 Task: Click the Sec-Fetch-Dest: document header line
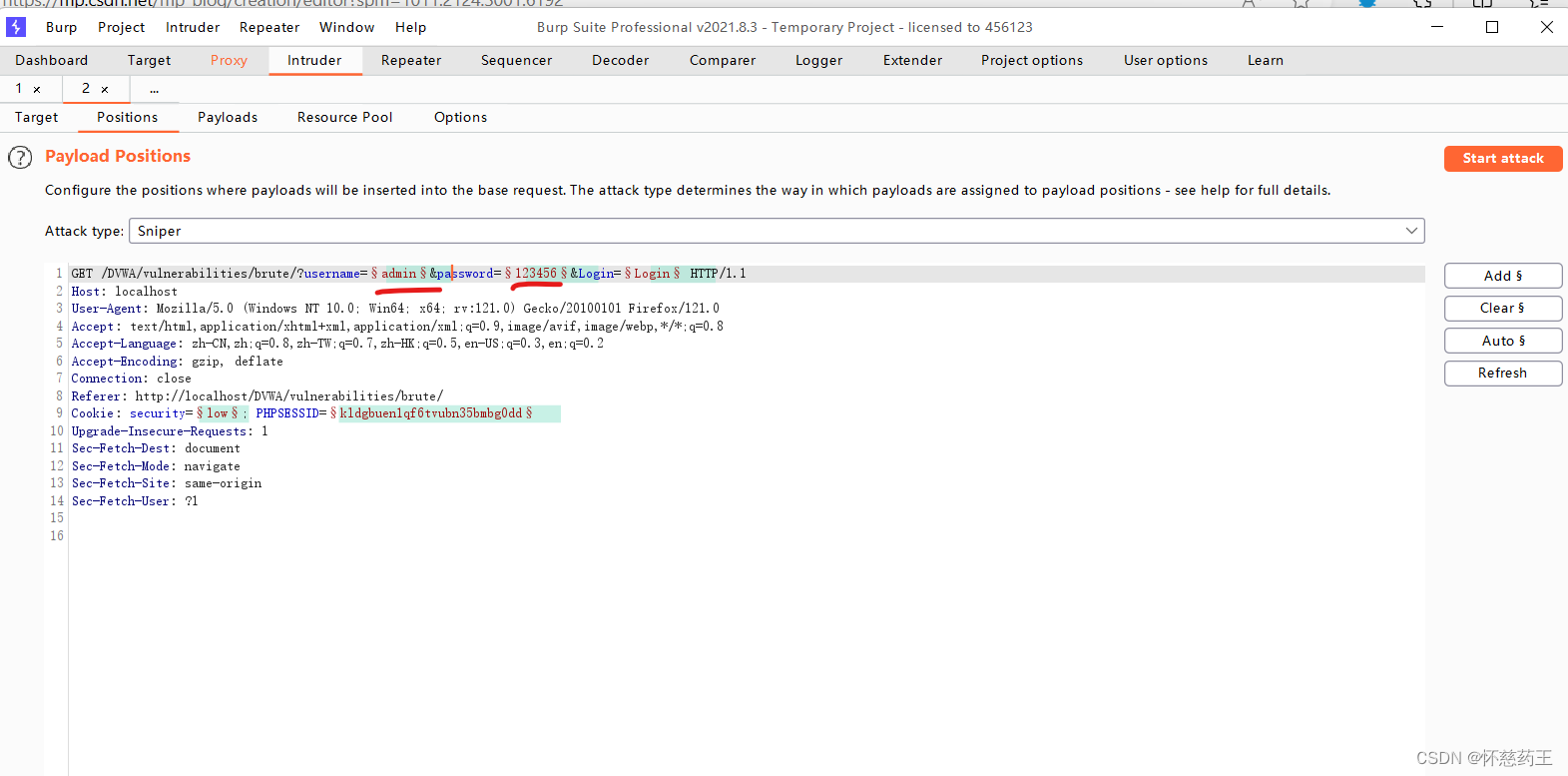pos(156,448)
